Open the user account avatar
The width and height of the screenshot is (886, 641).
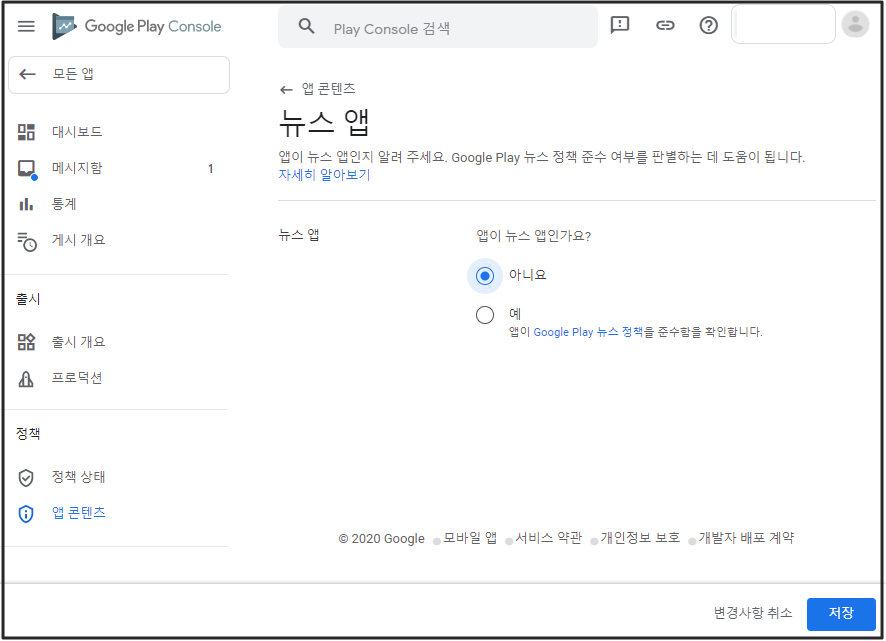pyautogui.click(x=855, y=25)
